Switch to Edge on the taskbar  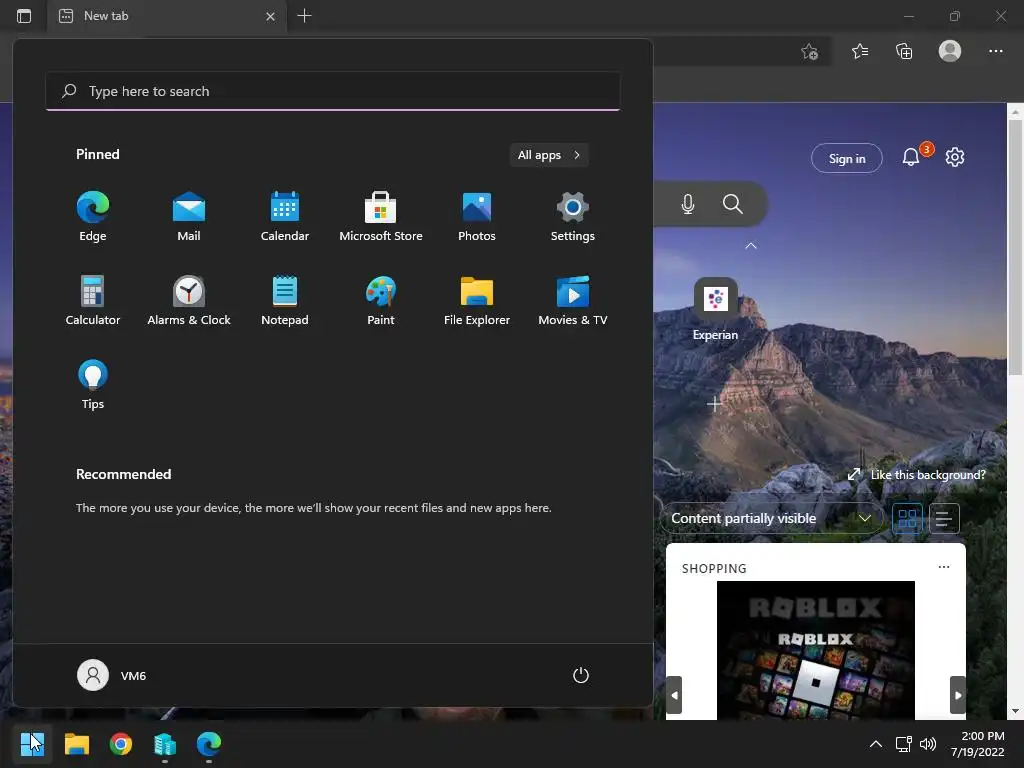[209, 744]
